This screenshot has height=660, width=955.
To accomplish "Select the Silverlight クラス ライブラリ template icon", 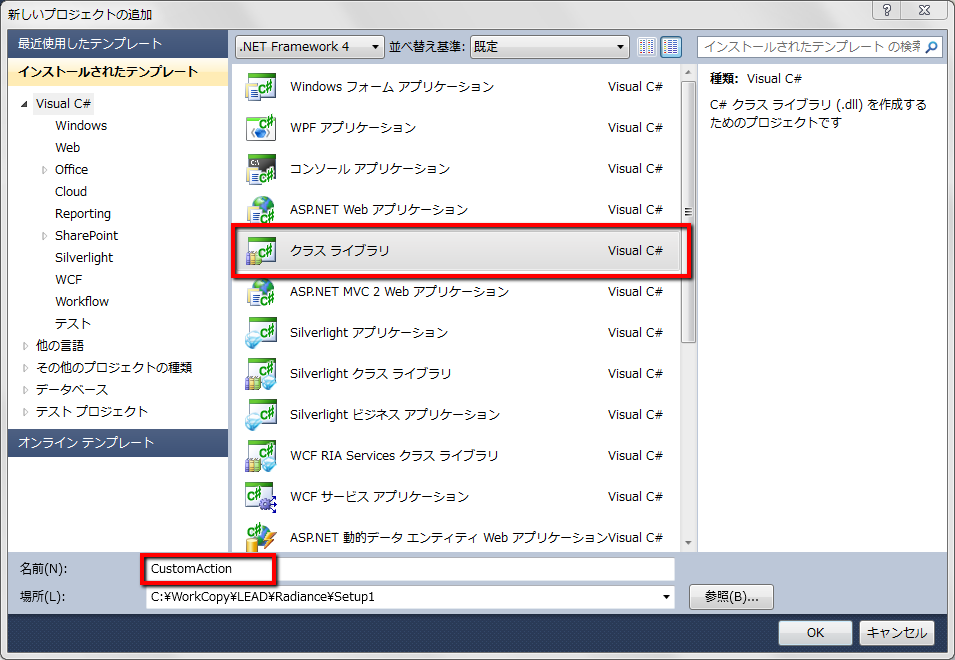I will tap(261, 373).
